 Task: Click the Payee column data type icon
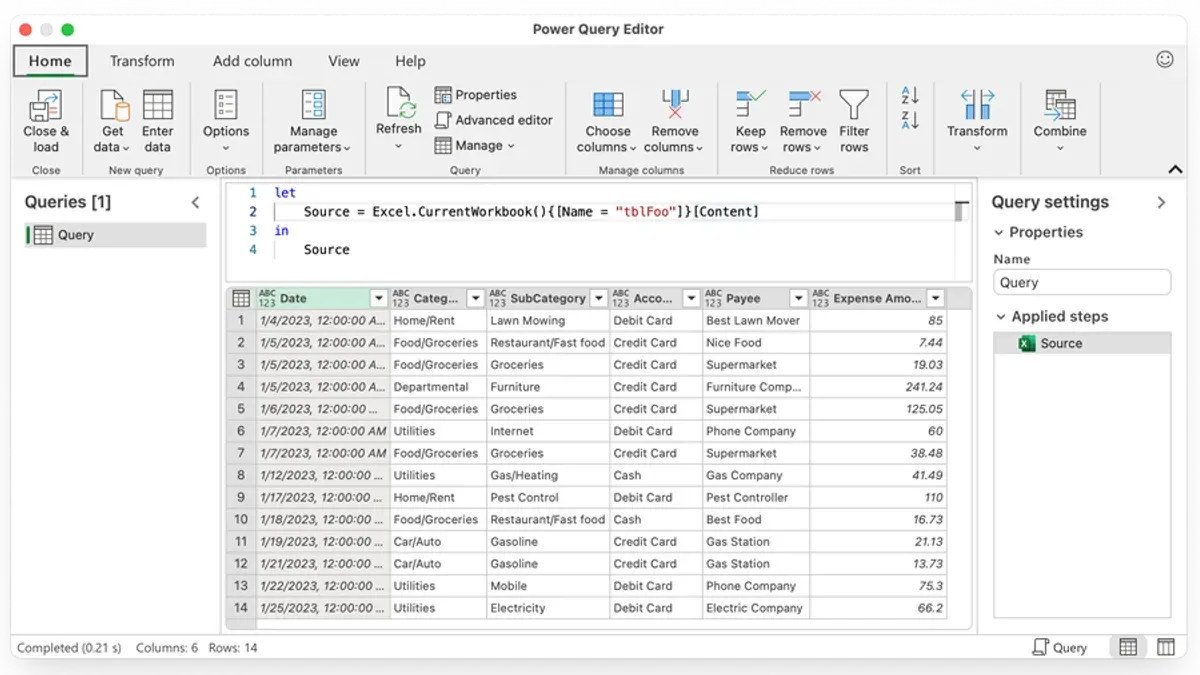click(x=713, y=298)
